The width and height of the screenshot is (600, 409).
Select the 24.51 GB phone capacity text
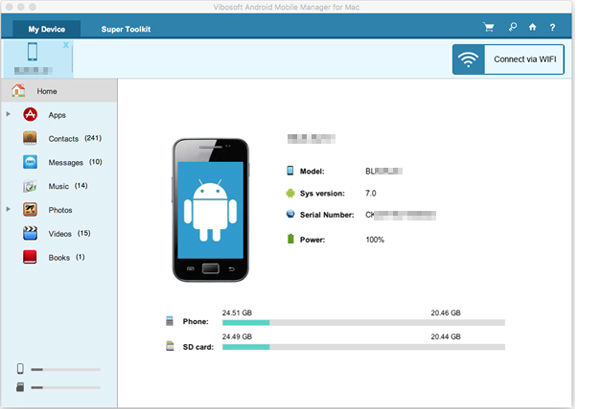coord(237,313)
